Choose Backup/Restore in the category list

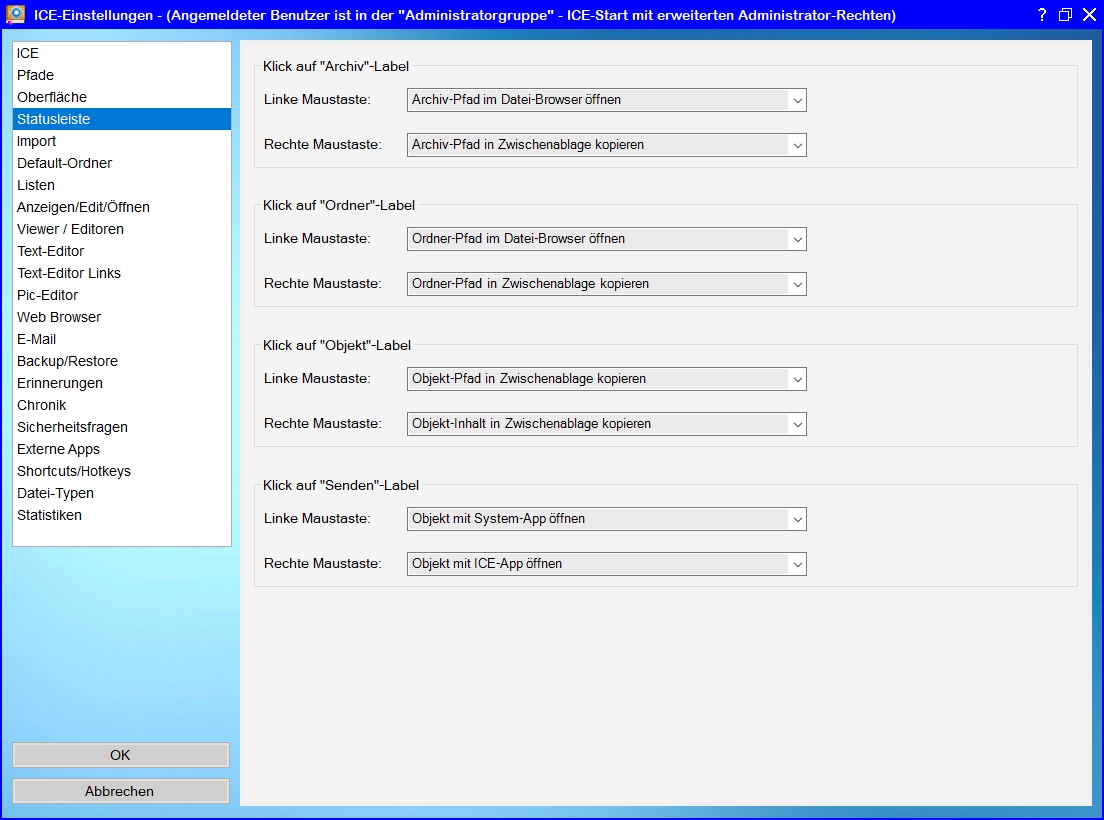click(122, 361)
